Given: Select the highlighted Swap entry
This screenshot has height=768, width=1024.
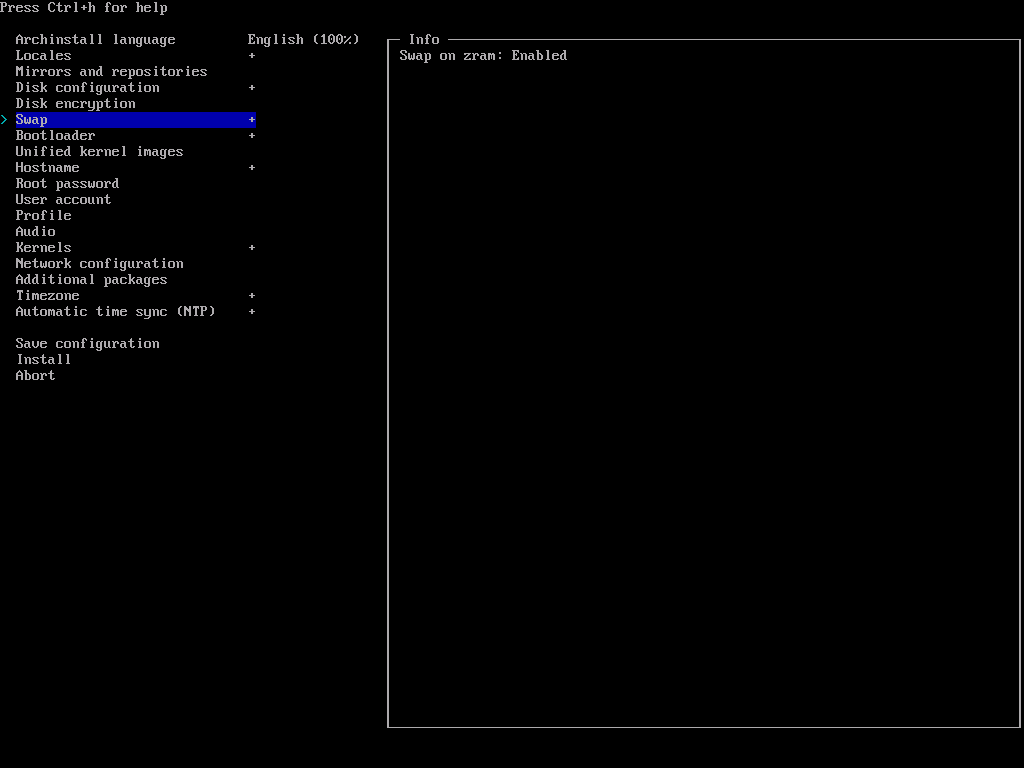Looking at the screenshot, I should (135, 120).
